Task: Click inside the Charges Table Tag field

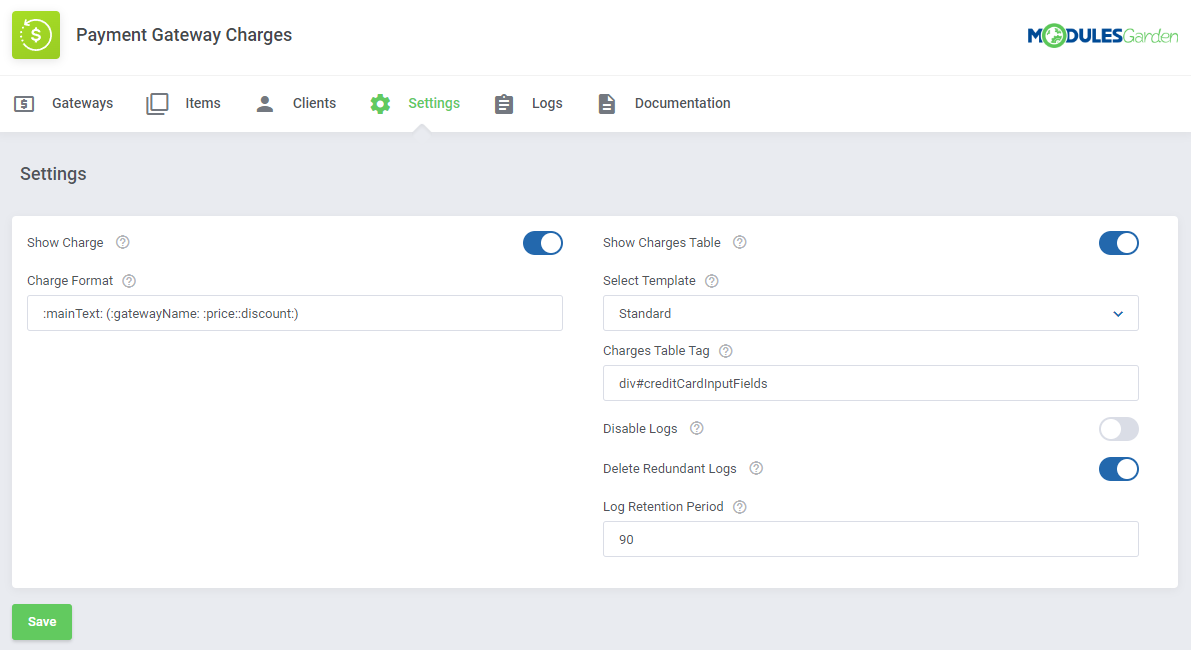Action: click(x=870, y=383)
